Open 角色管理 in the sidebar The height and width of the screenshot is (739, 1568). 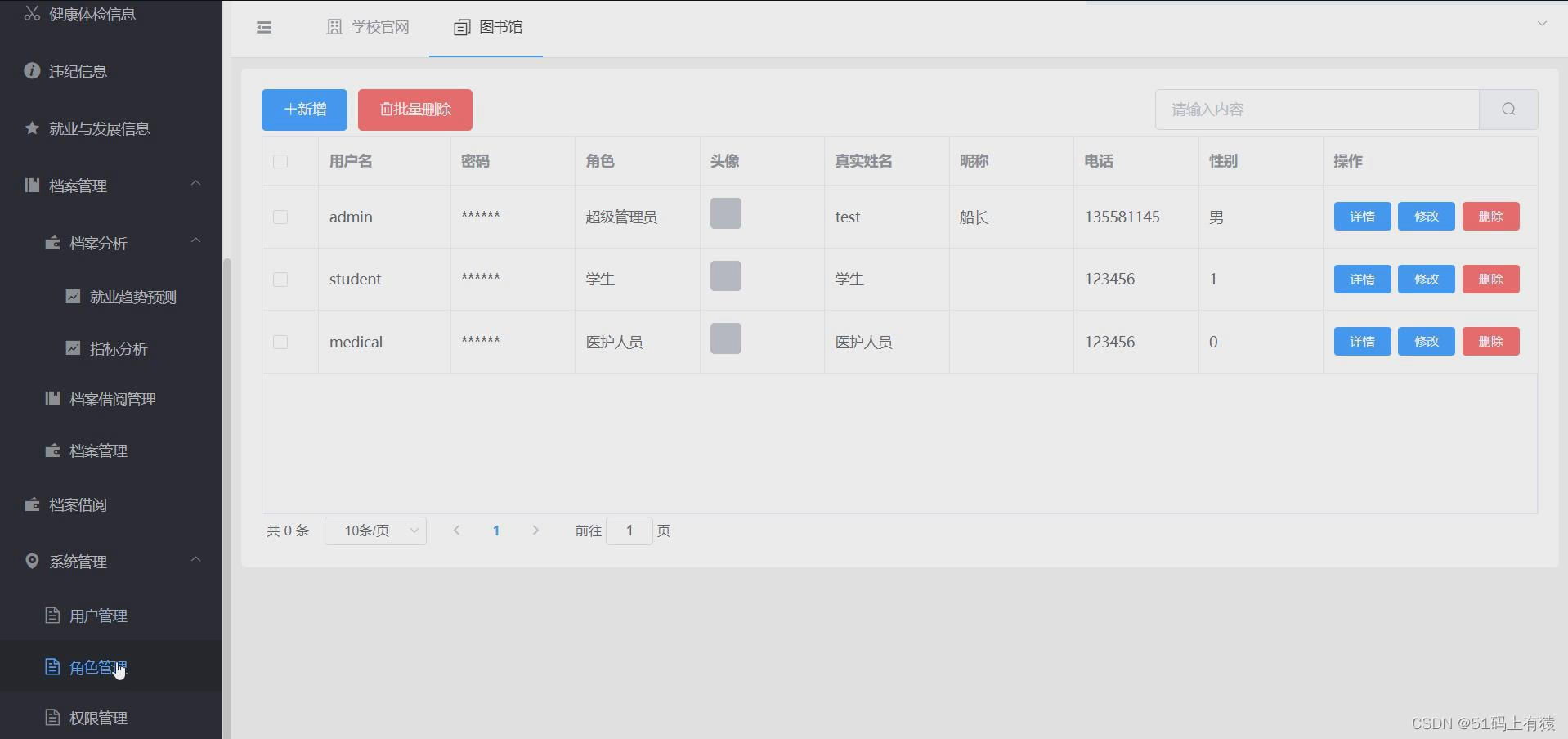pos(111,666)
